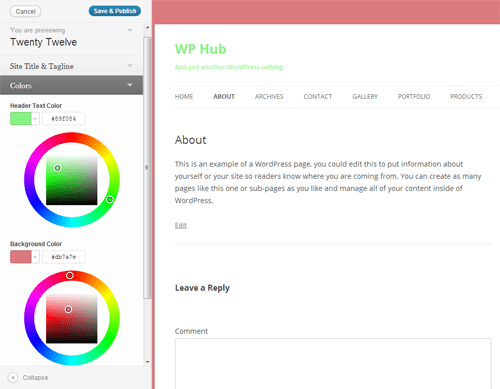
Task: Open the PORTFOLIO menu item
Action: 414,97
